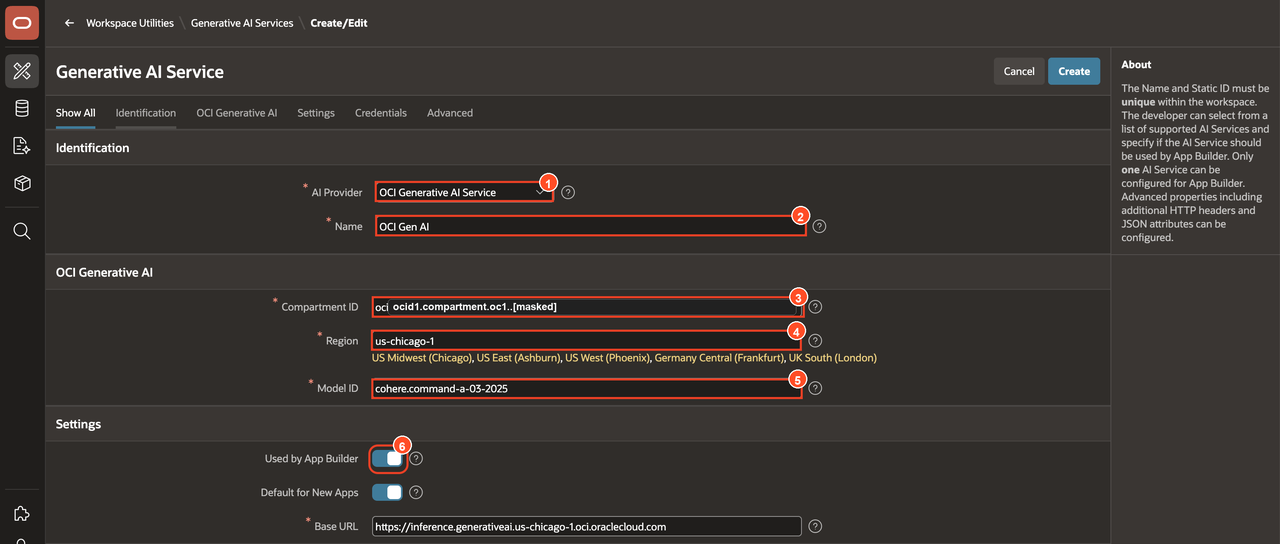Switch to the Credentials tab
The image size is (1280, 544).
[381, 113]
